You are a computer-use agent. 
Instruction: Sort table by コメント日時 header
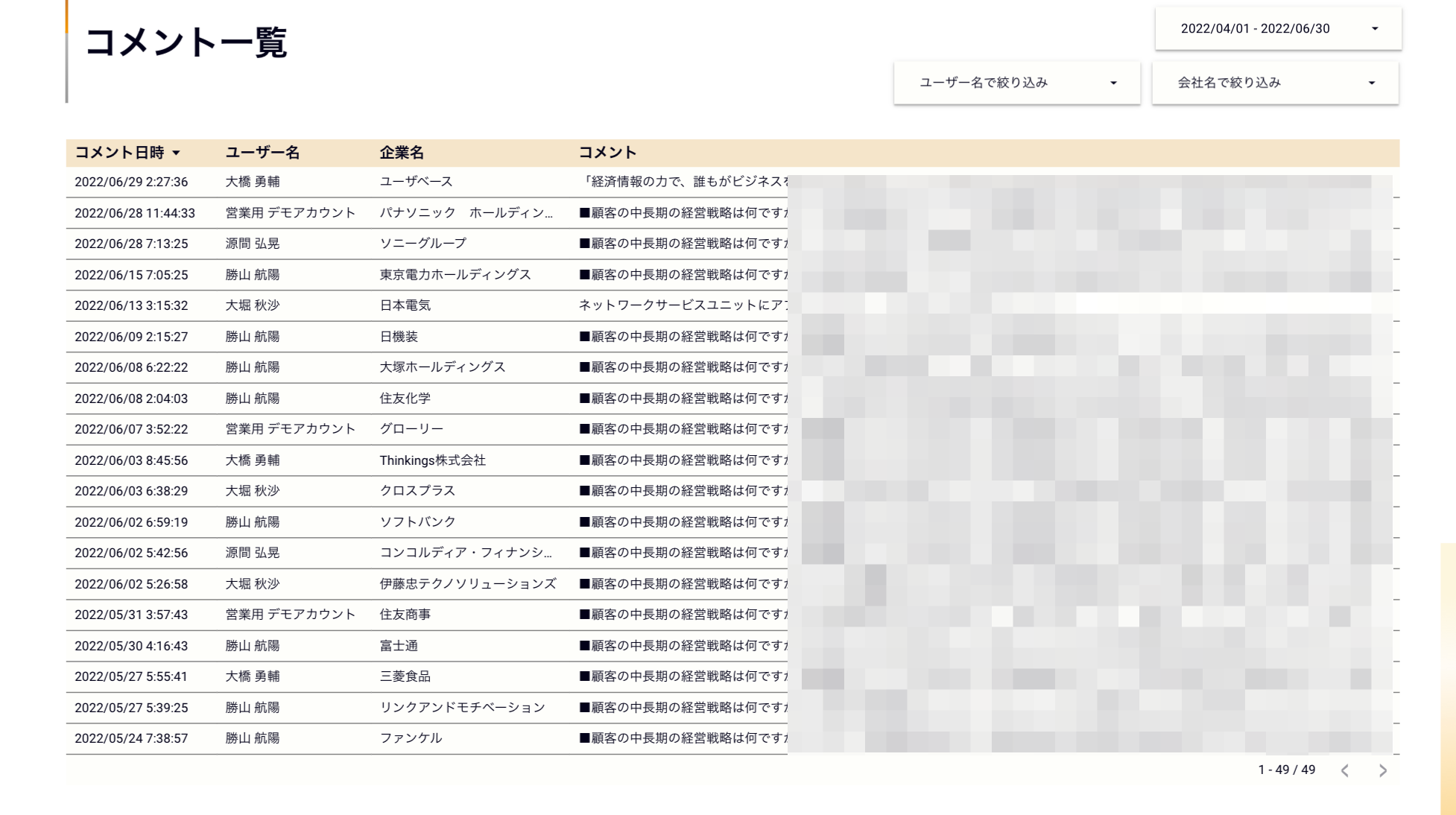(123, 153)
